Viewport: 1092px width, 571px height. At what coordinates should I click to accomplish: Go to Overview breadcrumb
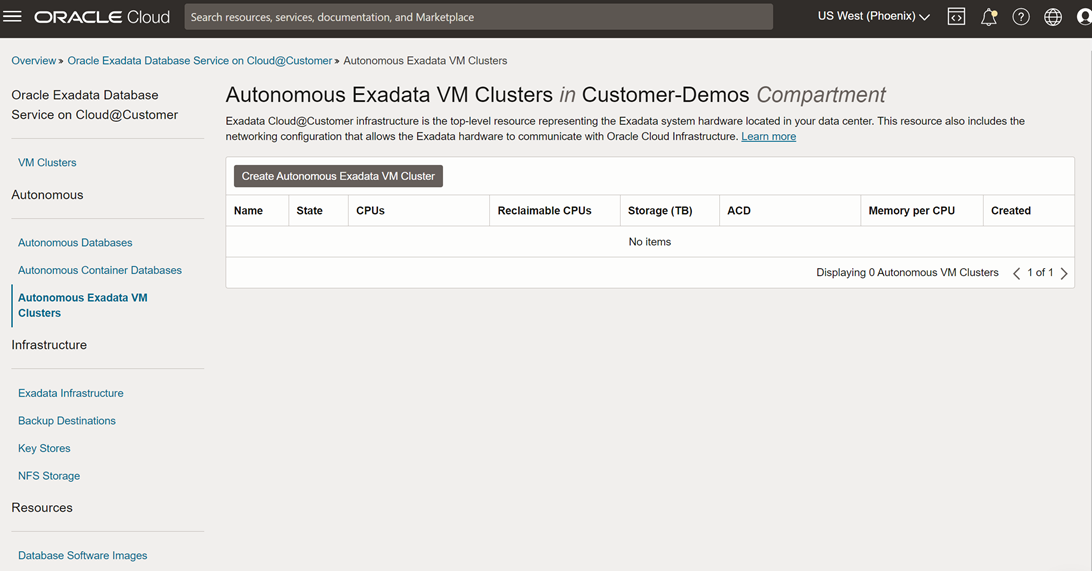(x=33, y=61)
